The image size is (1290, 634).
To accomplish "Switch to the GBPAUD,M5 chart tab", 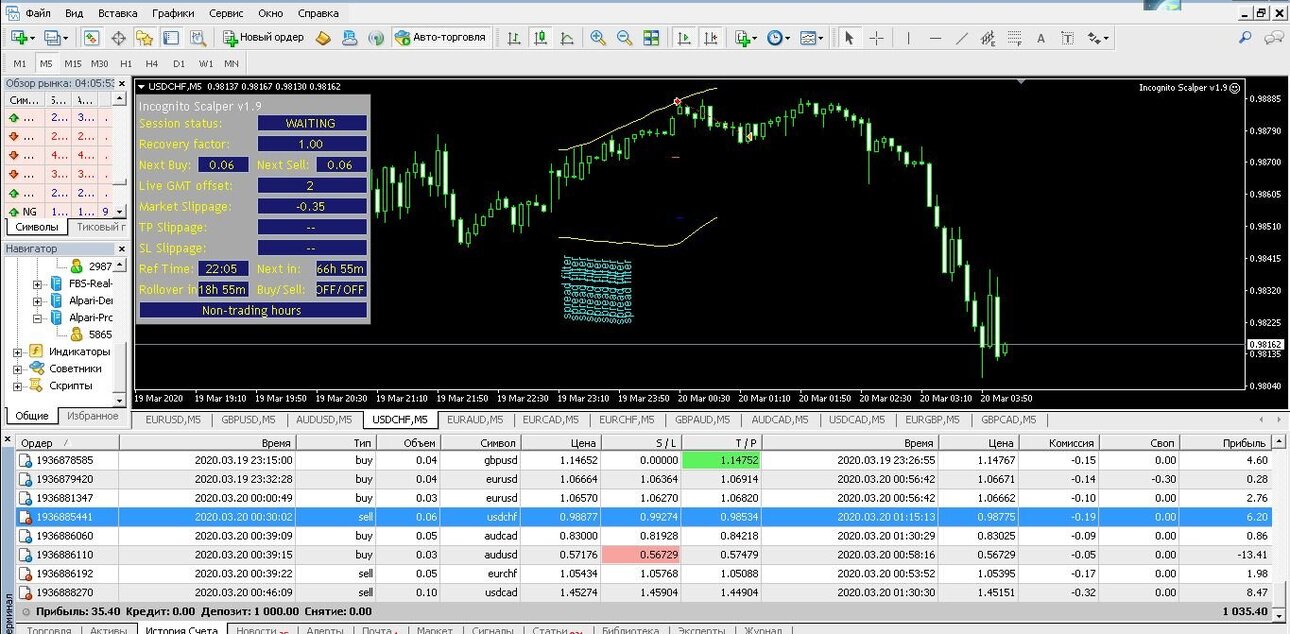I will click(702, 420).
